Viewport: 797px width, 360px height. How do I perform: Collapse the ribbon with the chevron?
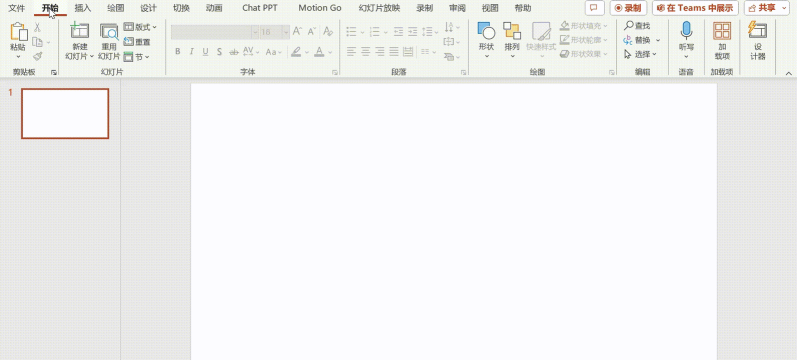tap(788, 73)
